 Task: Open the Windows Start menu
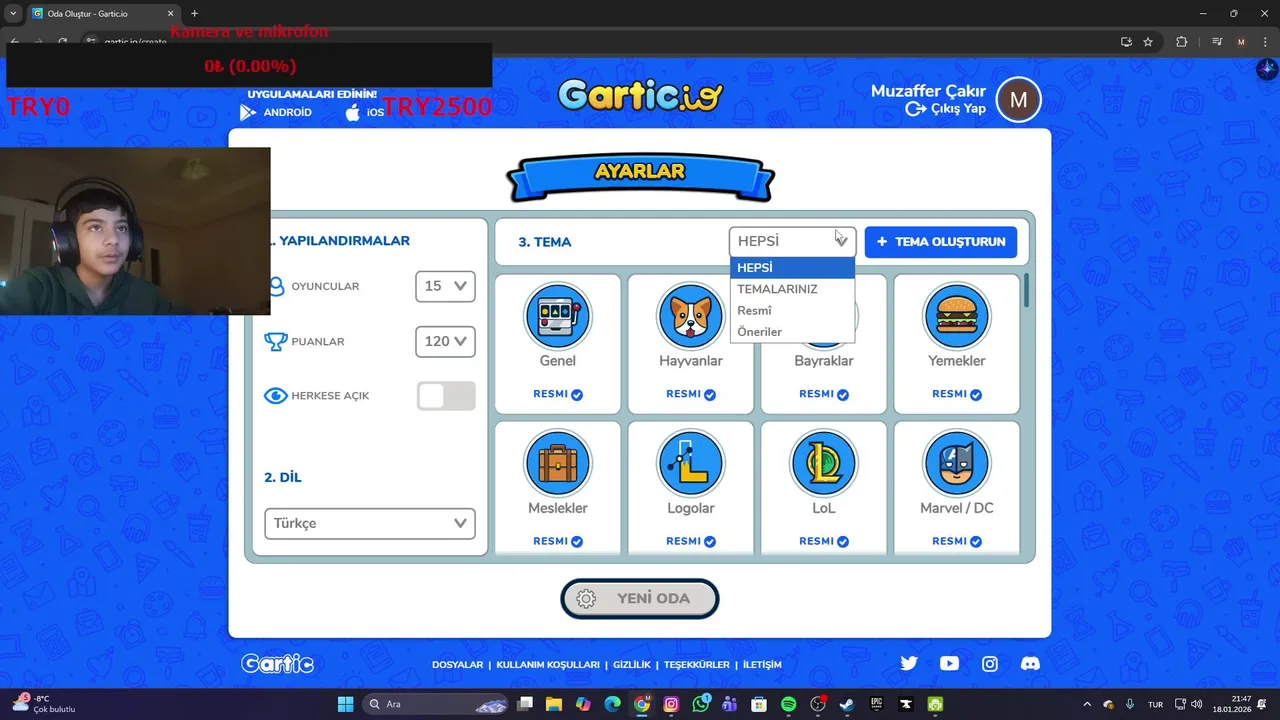click(345, 704)
